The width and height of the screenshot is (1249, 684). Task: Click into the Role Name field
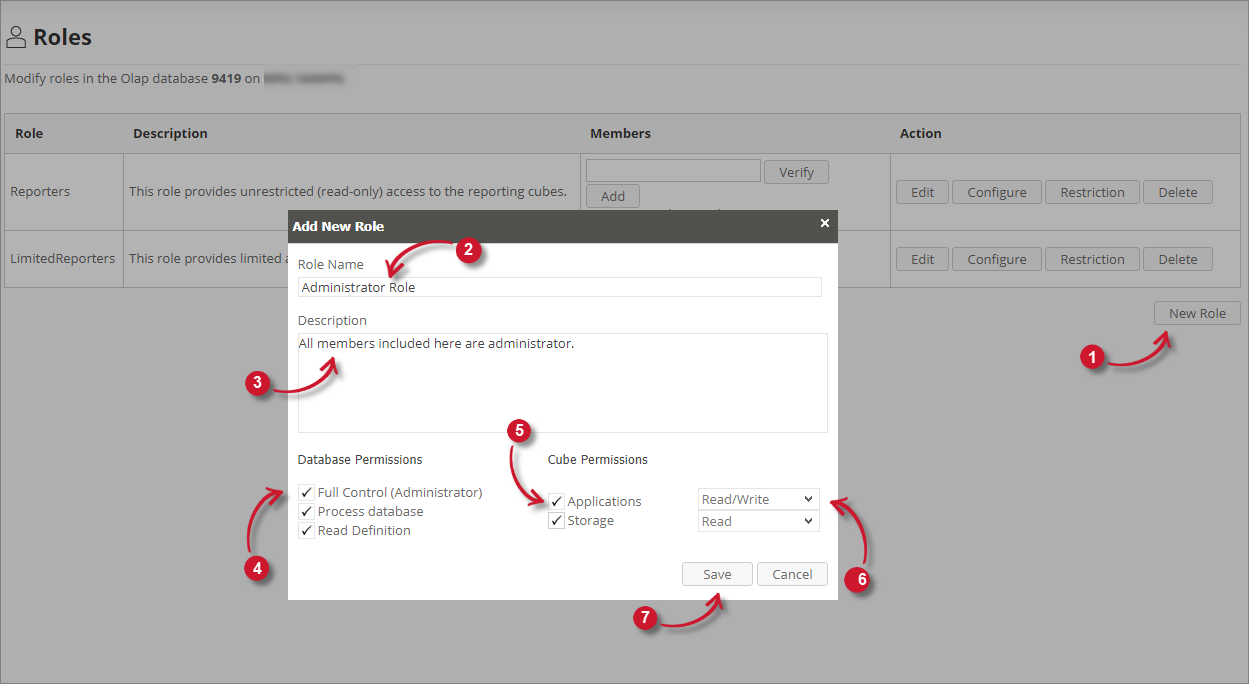[559, 287]
